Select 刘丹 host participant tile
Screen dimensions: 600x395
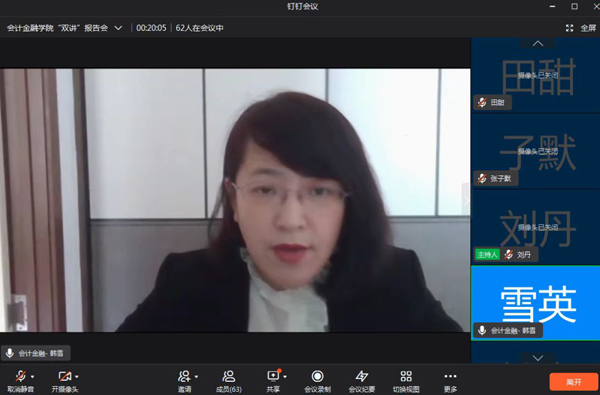pyautogui.click(x=535, y=227)
